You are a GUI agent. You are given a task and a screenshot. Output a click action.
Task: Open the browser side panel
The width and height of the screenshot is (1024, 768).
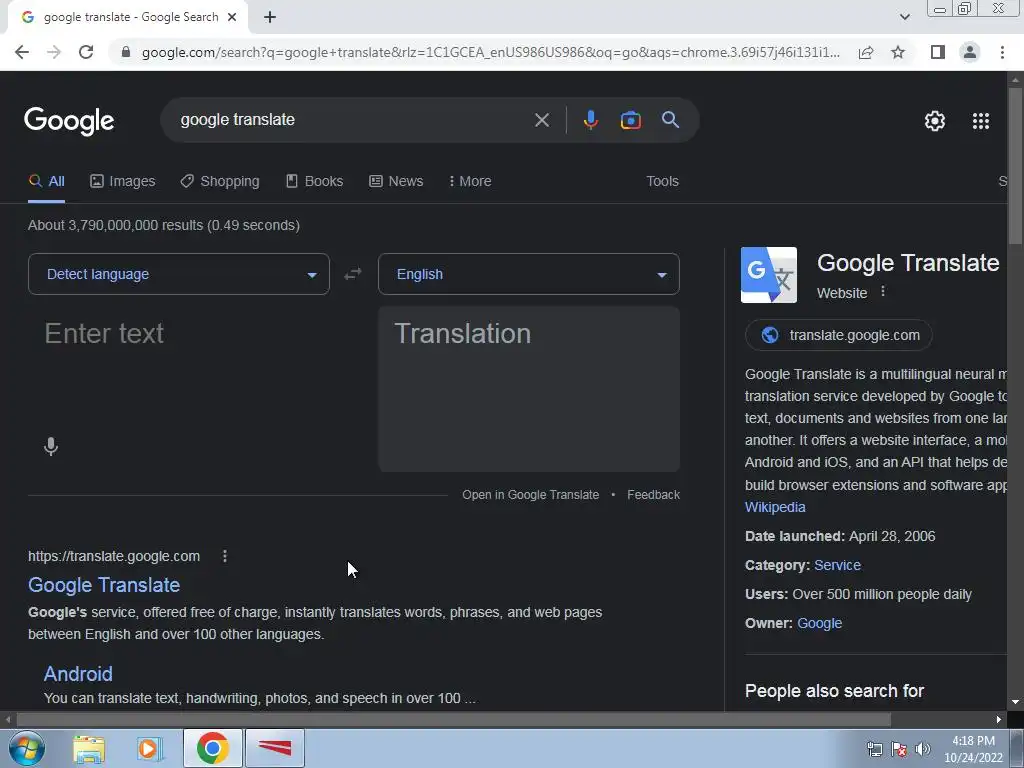(938, 52)
